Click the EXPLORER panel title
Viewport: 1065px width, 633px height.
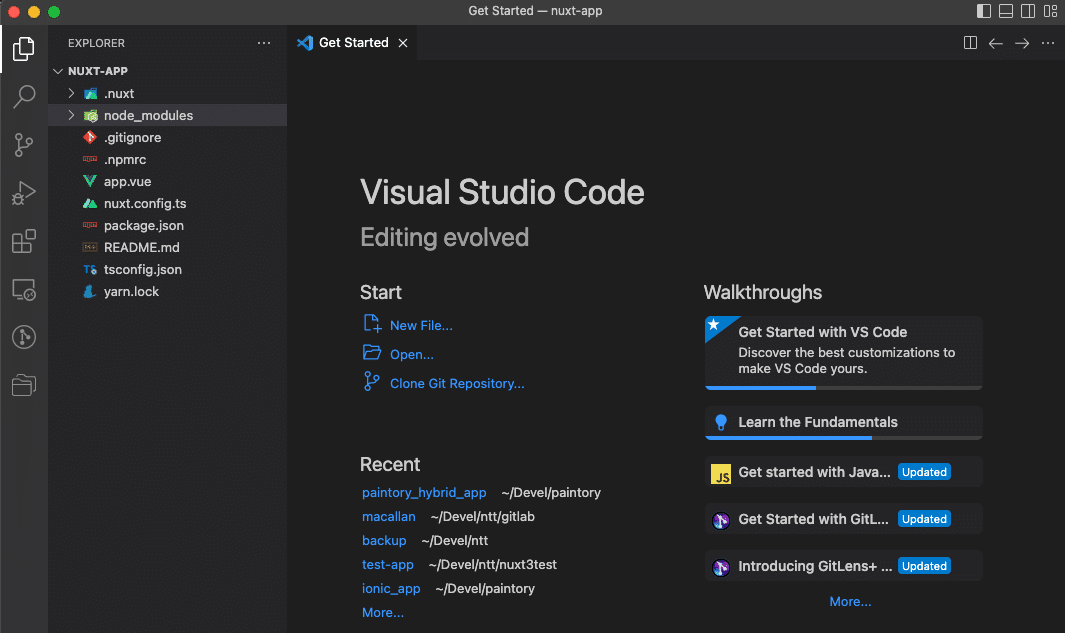coord(96,43)
